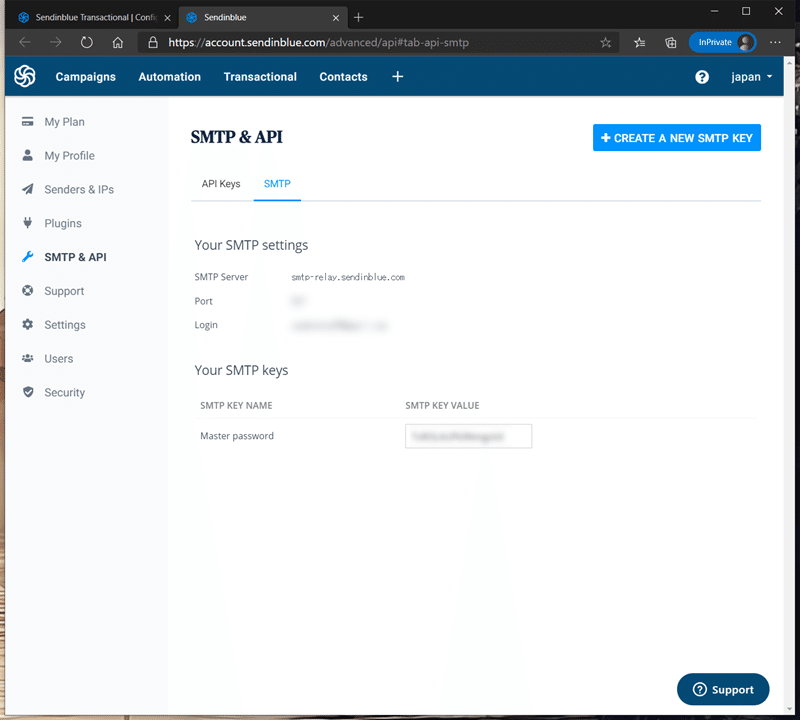
Task: Click the Settings gear icon
Action: [28, 325]
